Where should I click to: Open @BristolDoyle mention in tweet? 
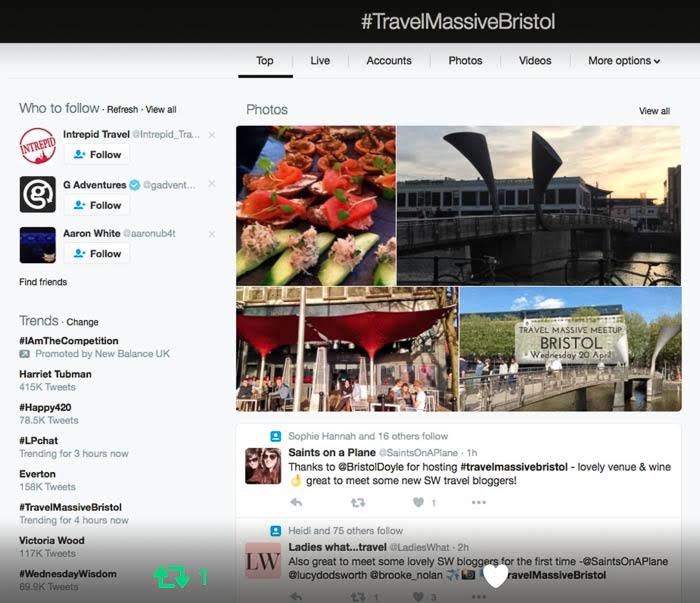coord(371,467)
